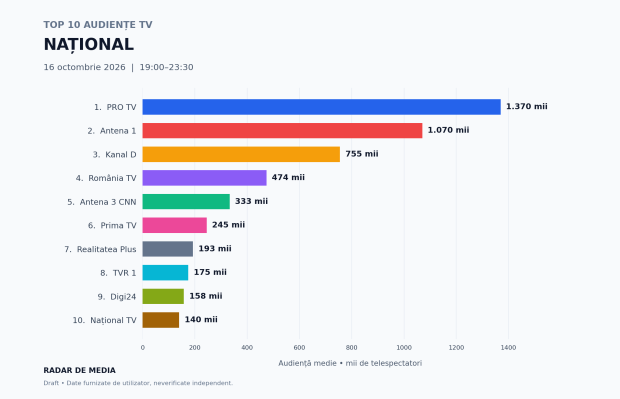Click the x-axis tick label '400'
The image size is (620, 399).
click(247, 348)
